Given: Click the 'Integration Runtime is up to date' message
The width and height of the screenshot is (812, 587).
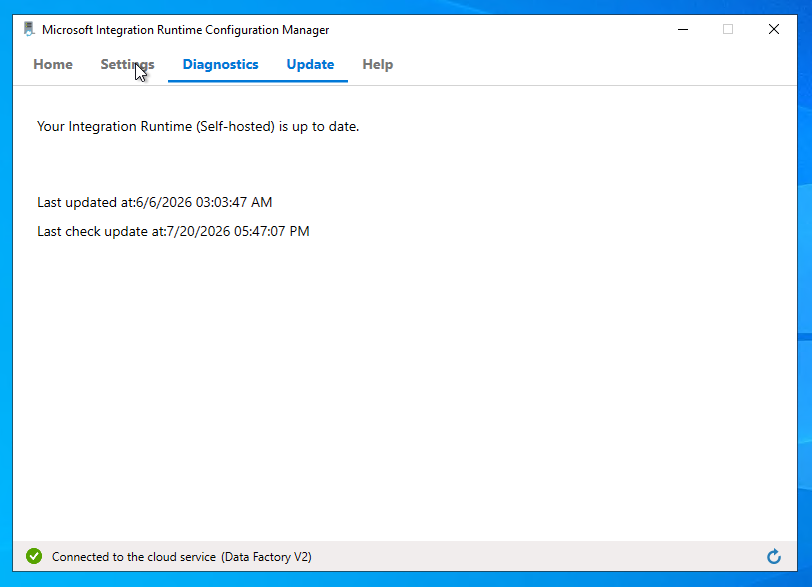Looking at the screenshot, I should pos(198,127).
